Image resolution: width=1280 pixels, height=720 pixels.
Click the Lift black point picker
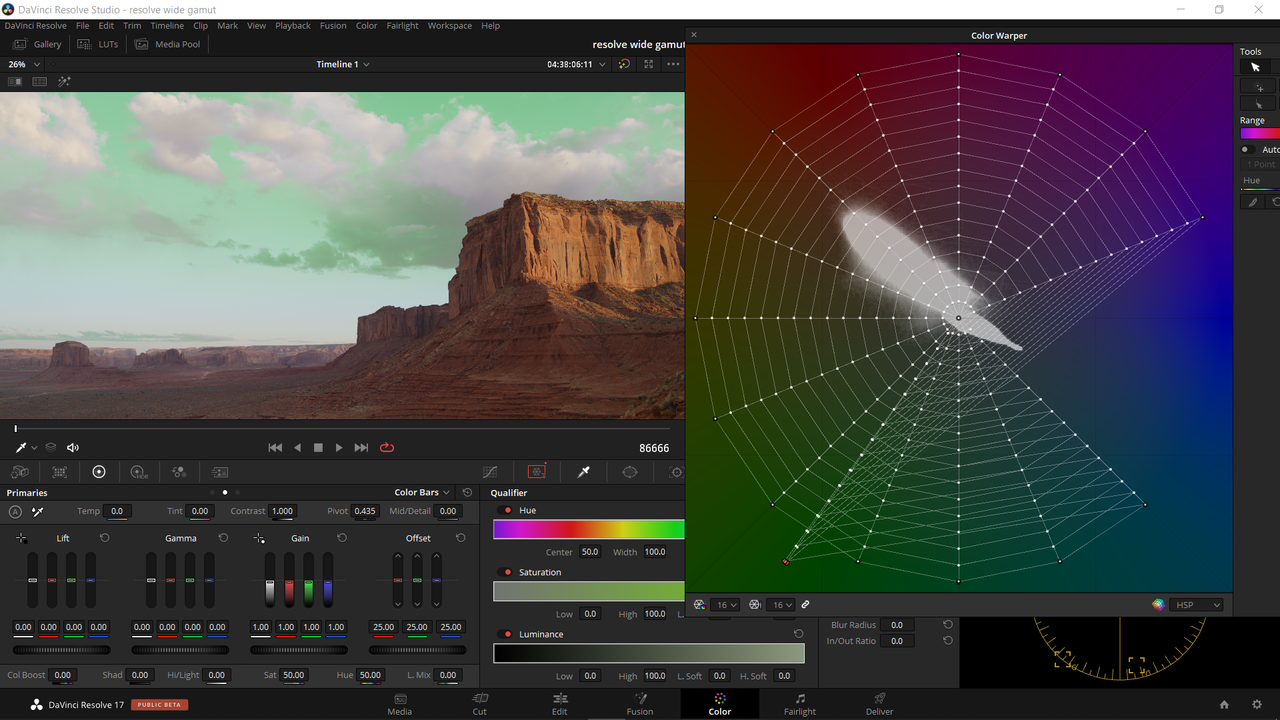[x=22, y=538]
